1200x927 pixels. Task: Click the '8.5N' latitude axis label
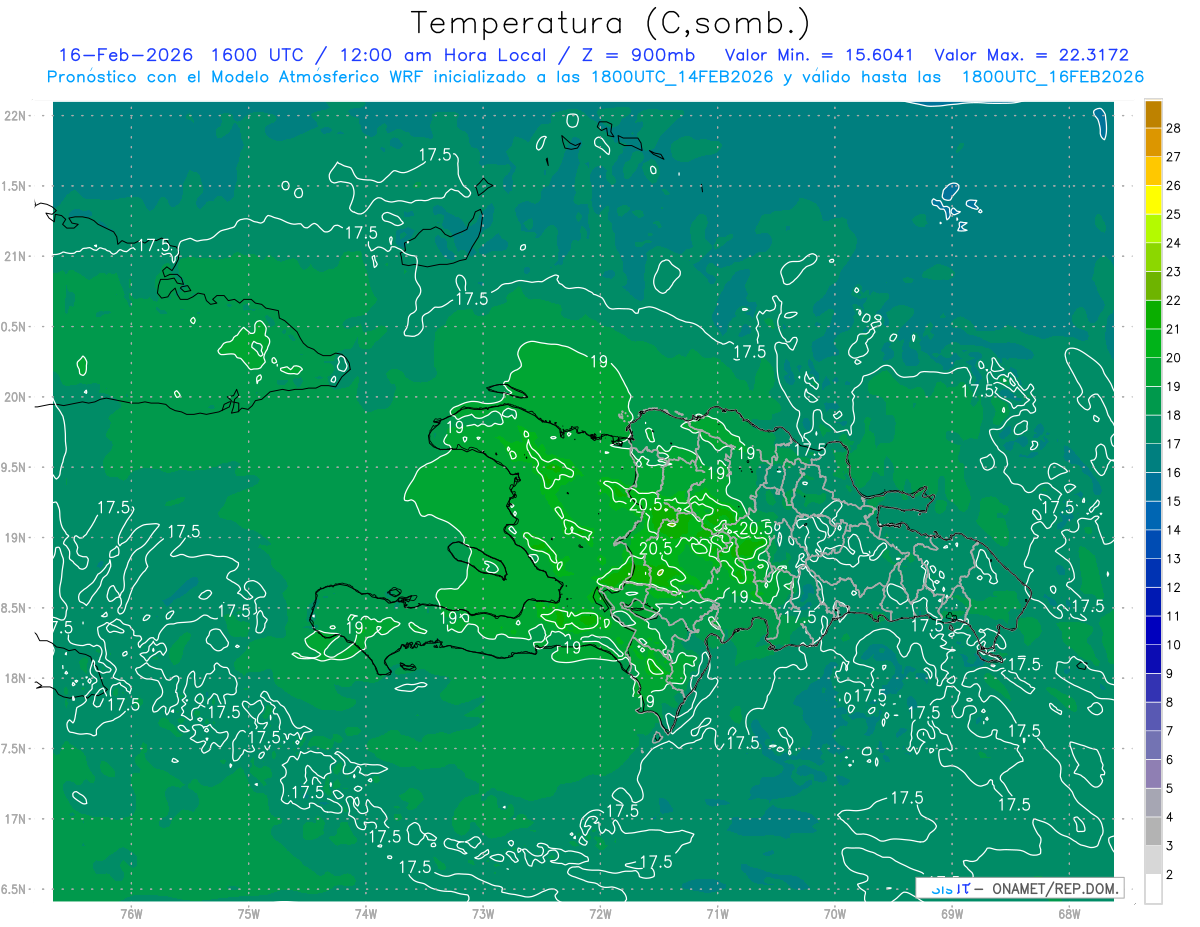click(15, 608)
